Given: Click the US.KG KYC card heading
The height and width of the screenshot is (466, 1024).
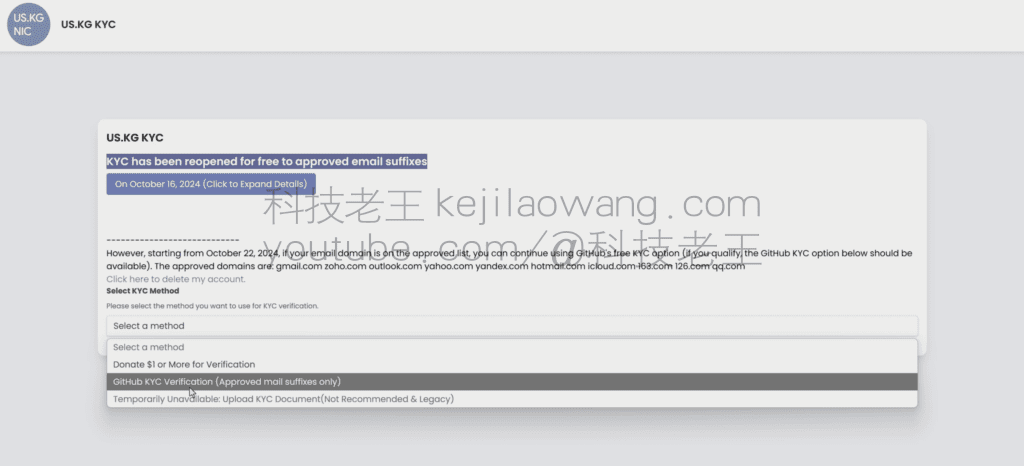Looking at the screenshot, I should coord(135,138).
